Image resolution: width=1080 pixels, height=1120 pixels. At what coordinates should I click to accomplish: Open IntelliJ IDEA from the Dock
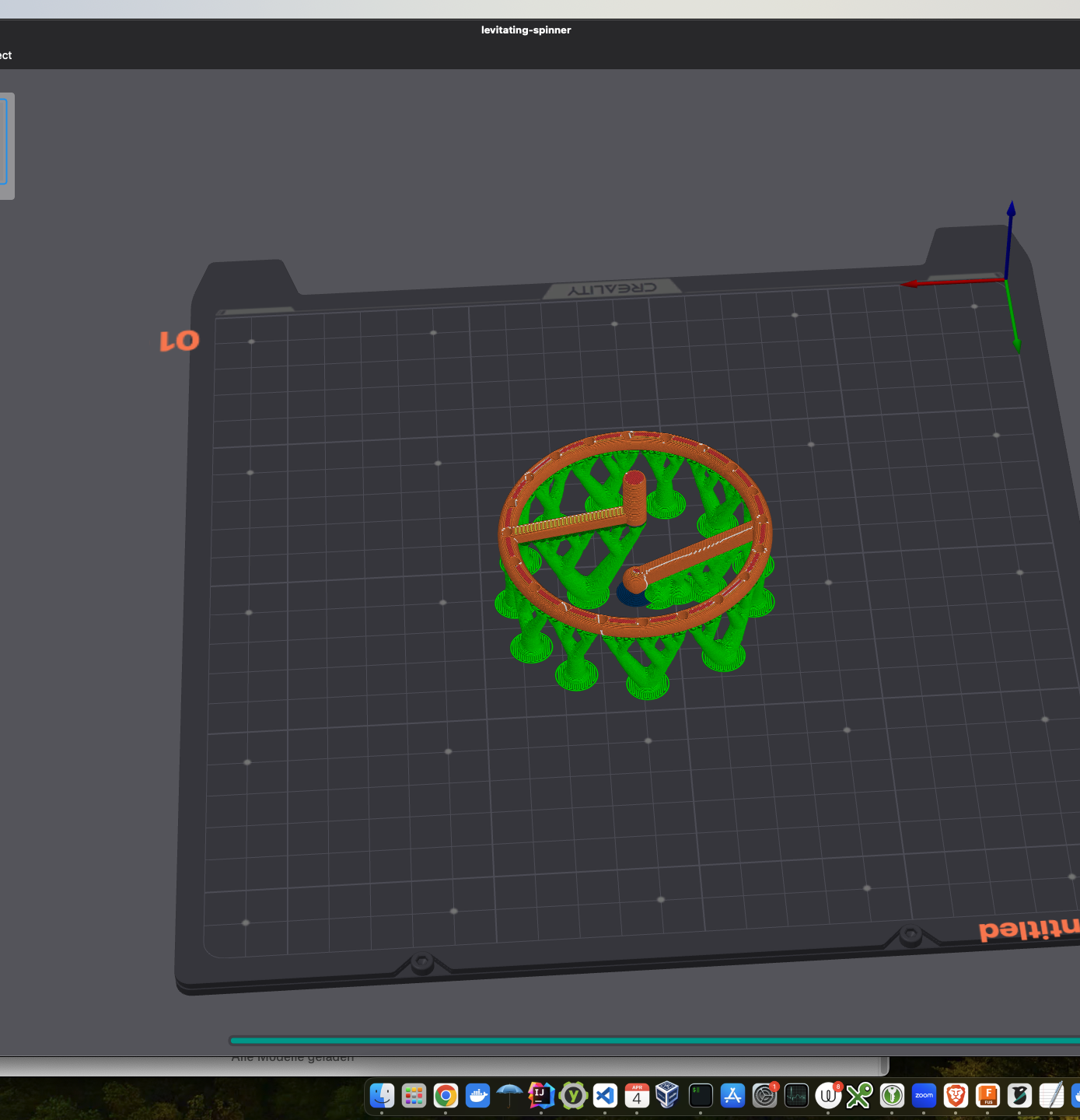click(541, 1097)
